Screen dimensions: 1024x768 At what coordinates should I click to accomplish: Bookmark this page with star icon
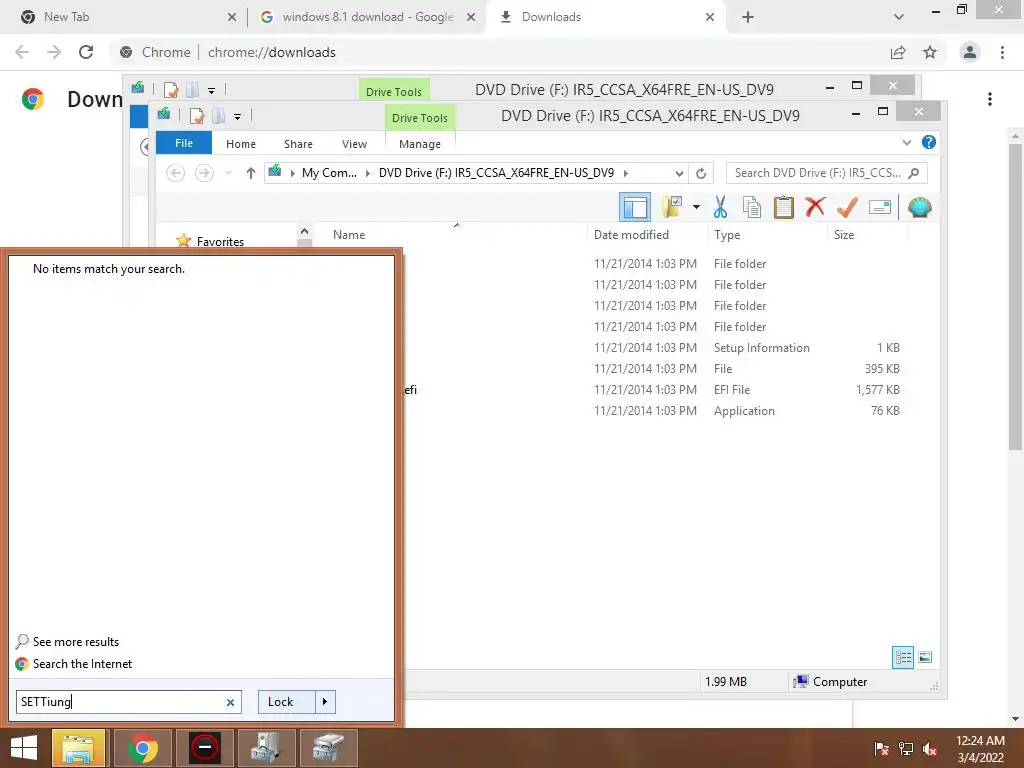pyautogui.click(x=930, y=52)
